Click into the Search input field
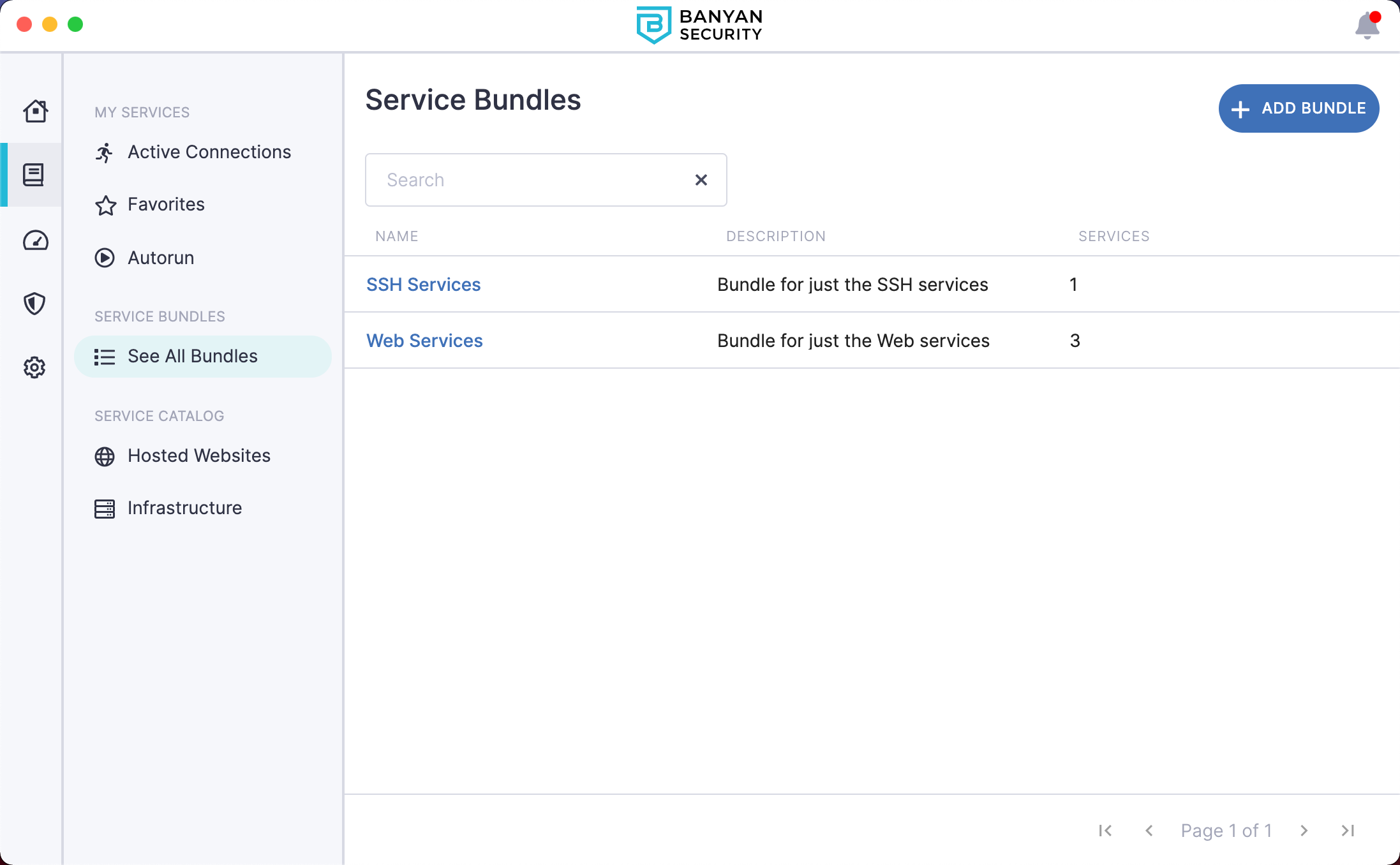The height and width of the screenshot is (865, 1400). (x=530, y=180)
